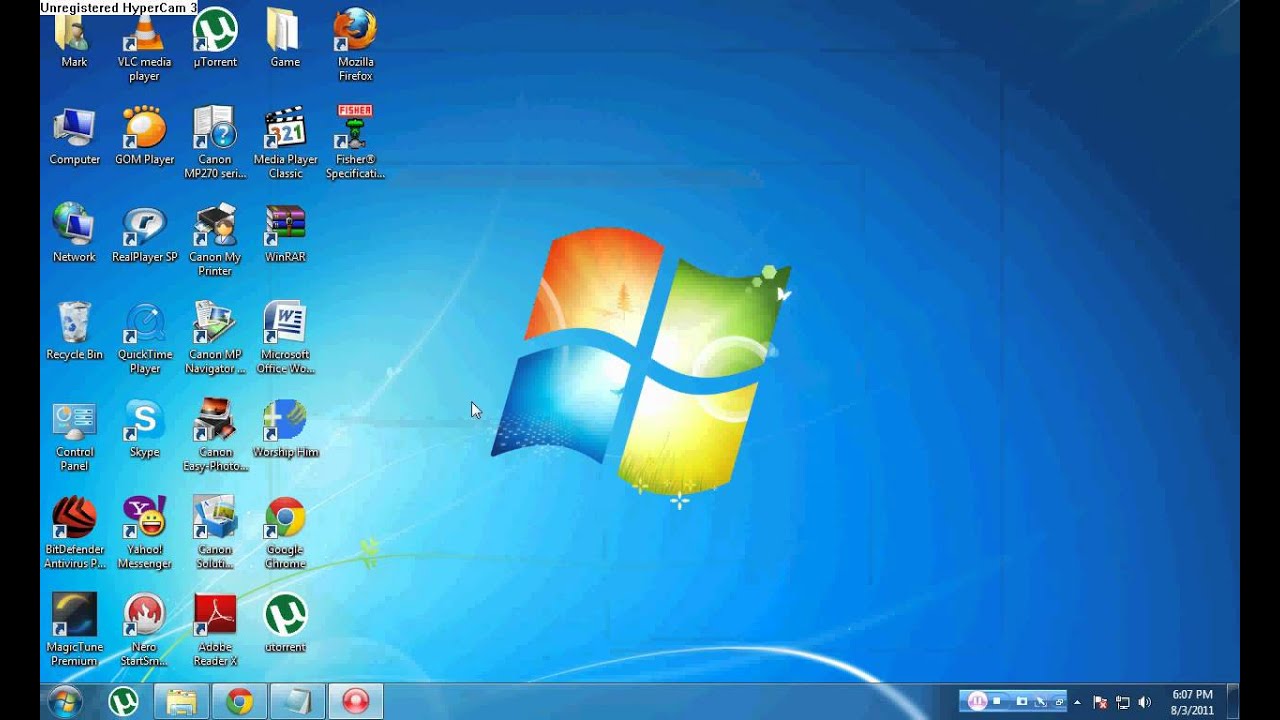The image size is (1280, 720).
Task: Launch QuickTime Player shortcut
Action: coord(145,338)
